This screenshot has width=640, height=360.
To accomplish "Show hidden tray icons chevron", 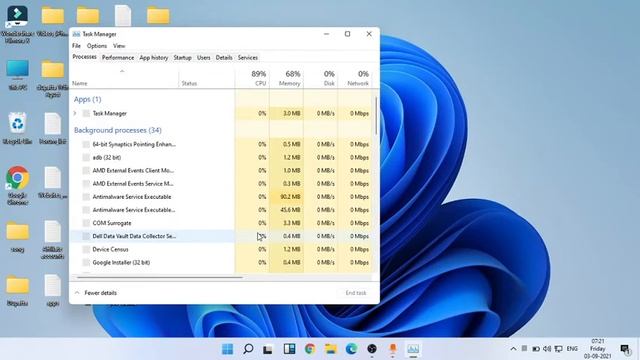I will coord(513,349).
